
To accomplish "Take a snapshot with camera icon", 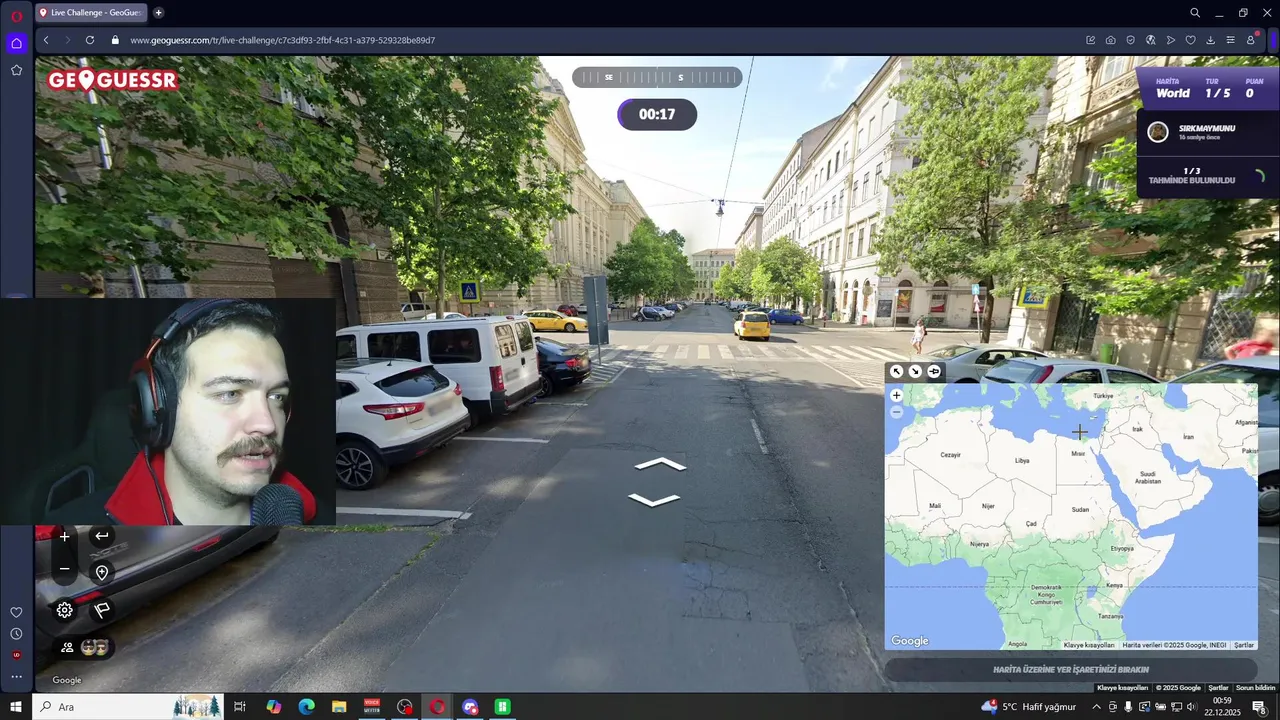I will (x=1110, y=40).
